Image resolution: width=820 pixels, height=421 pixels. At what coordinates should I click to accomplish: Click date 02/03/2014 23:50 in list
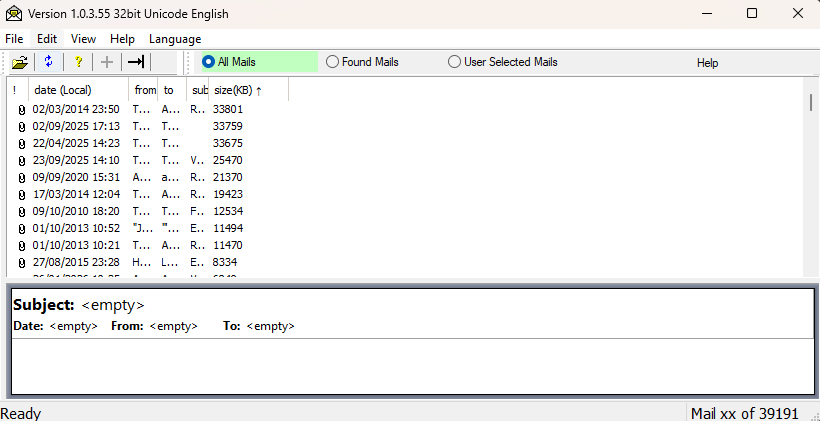coord(76,109)
